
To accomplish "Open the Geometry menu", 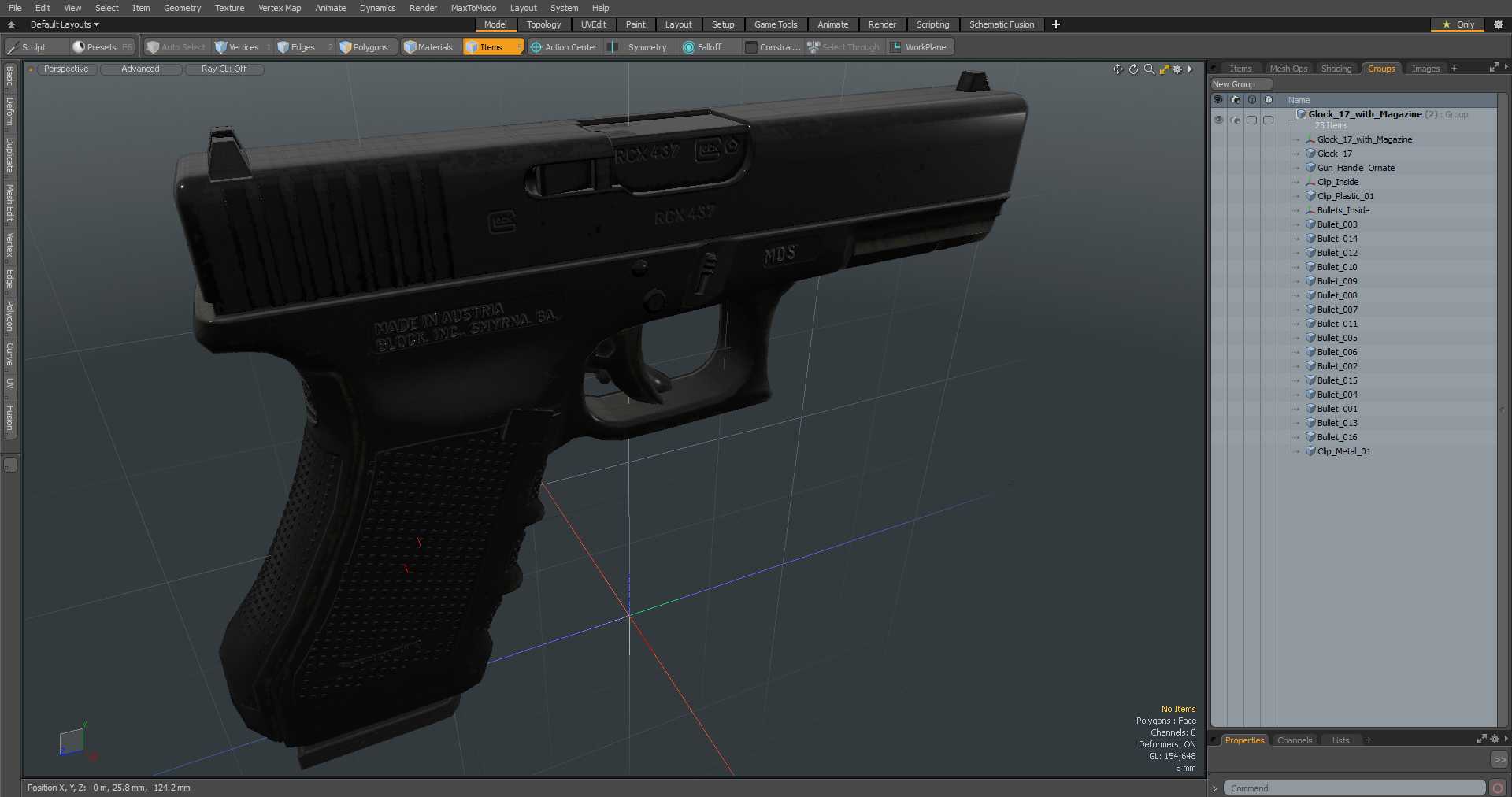I will click(182, 8).
